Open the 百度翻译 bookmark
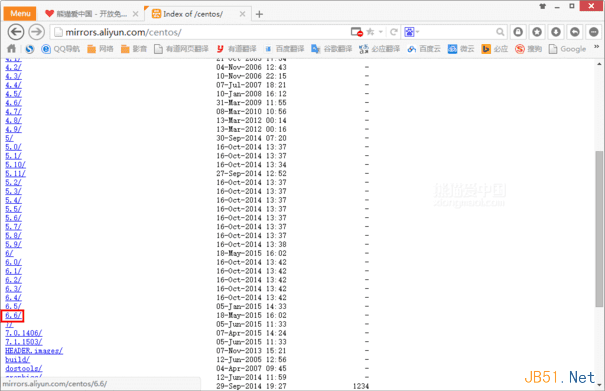 tap(284, 49)
